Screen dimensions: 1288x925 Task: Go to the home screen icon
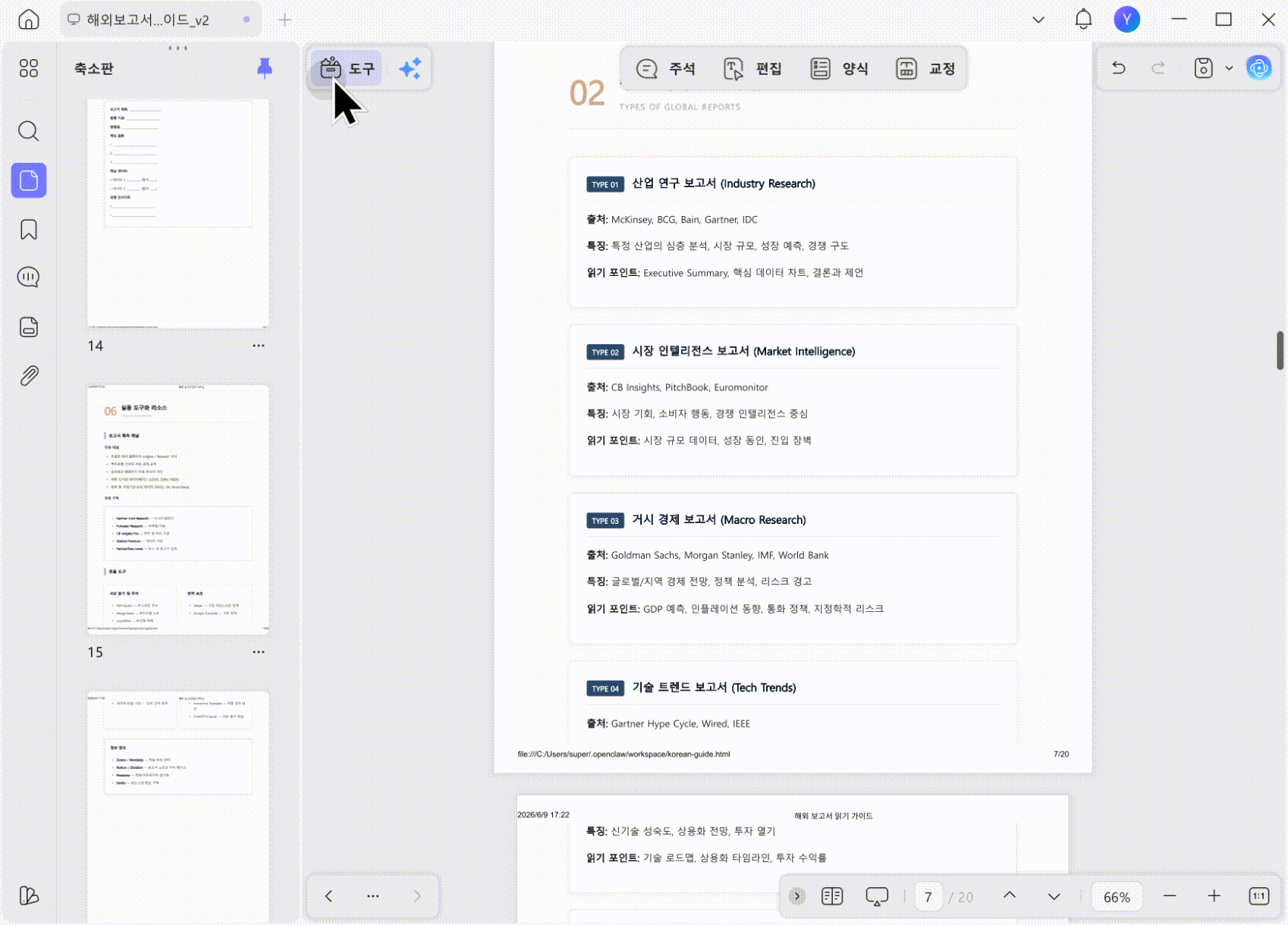(x=29, y=19)
